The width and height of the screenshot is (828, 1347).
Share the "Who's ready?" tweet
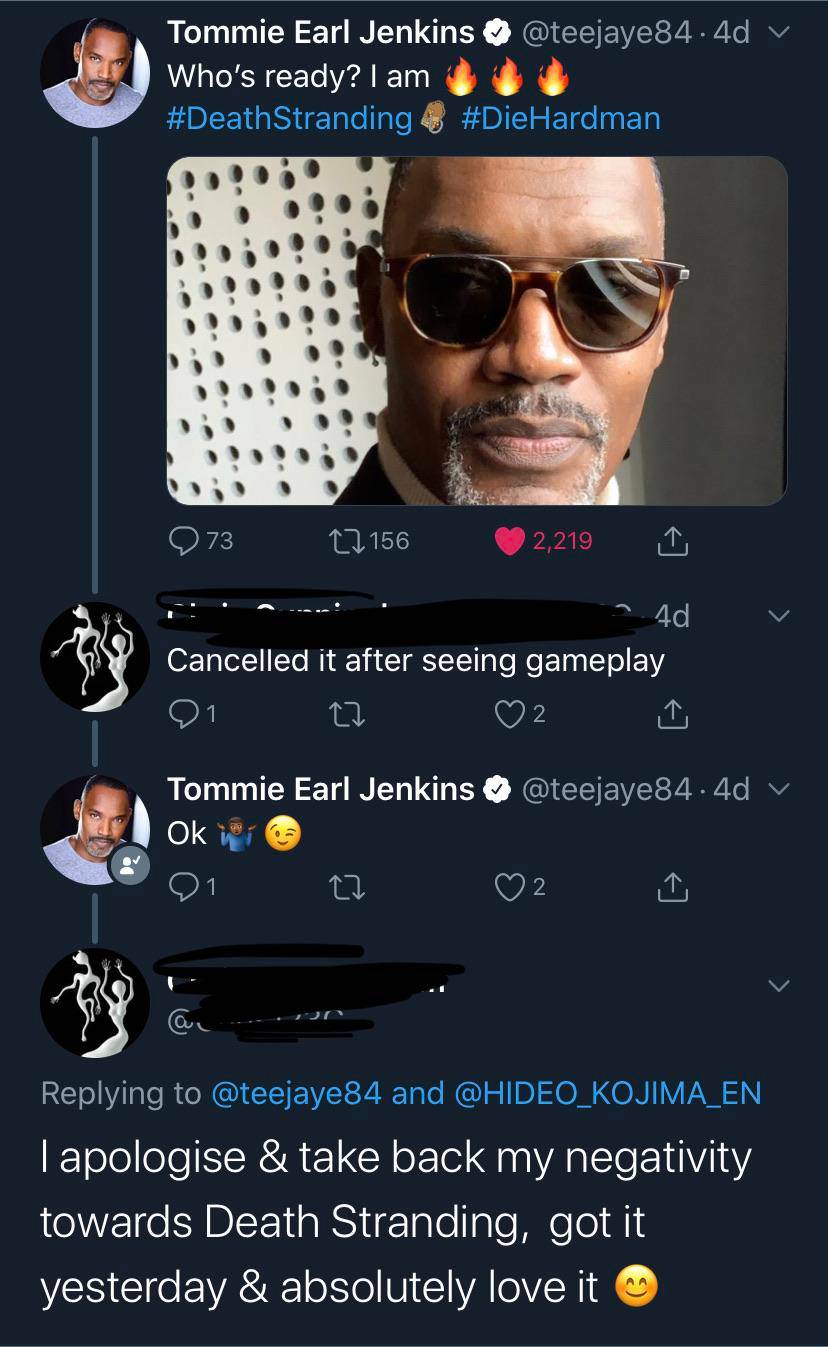click(674, 541)
